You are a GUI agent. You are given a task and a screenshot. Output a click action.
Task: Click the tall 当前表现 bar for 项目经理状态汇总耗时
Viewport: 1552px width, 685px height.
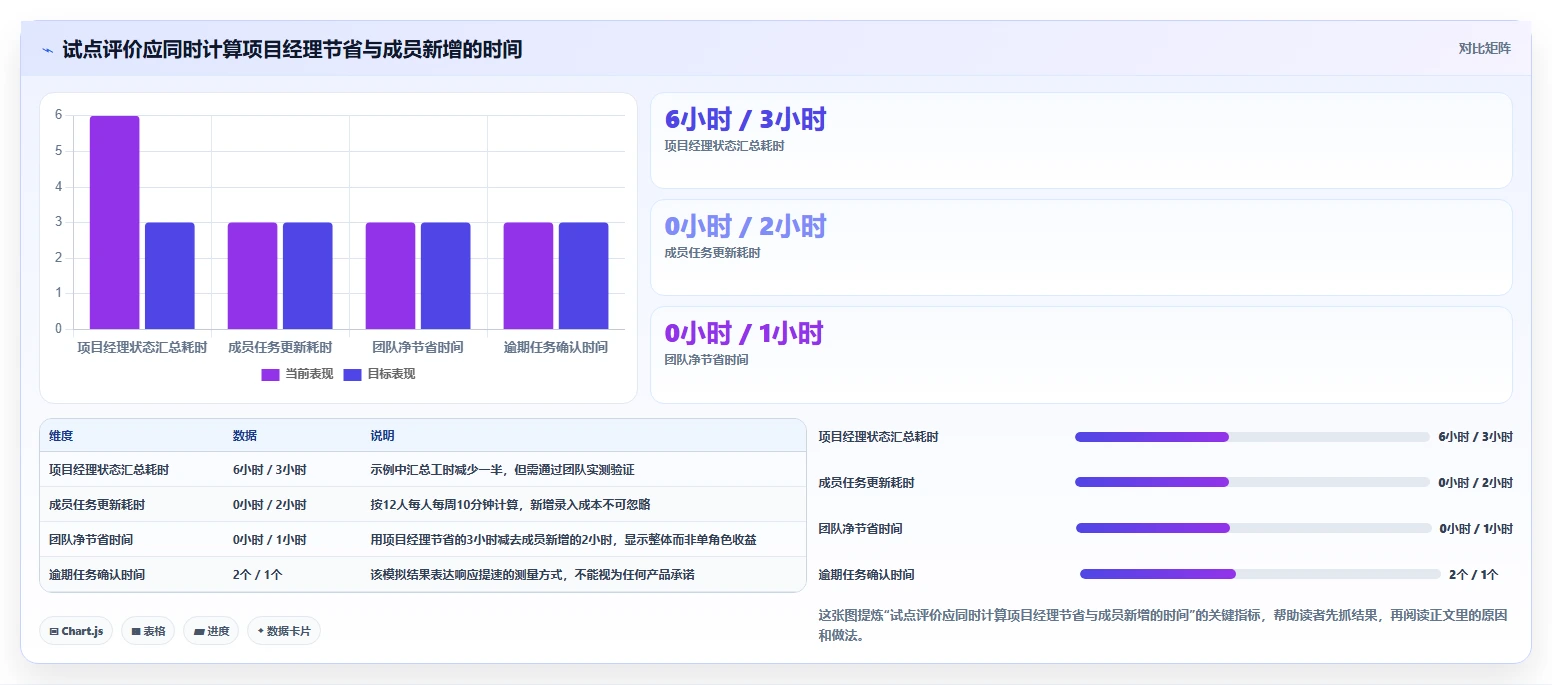pos(114,222)
